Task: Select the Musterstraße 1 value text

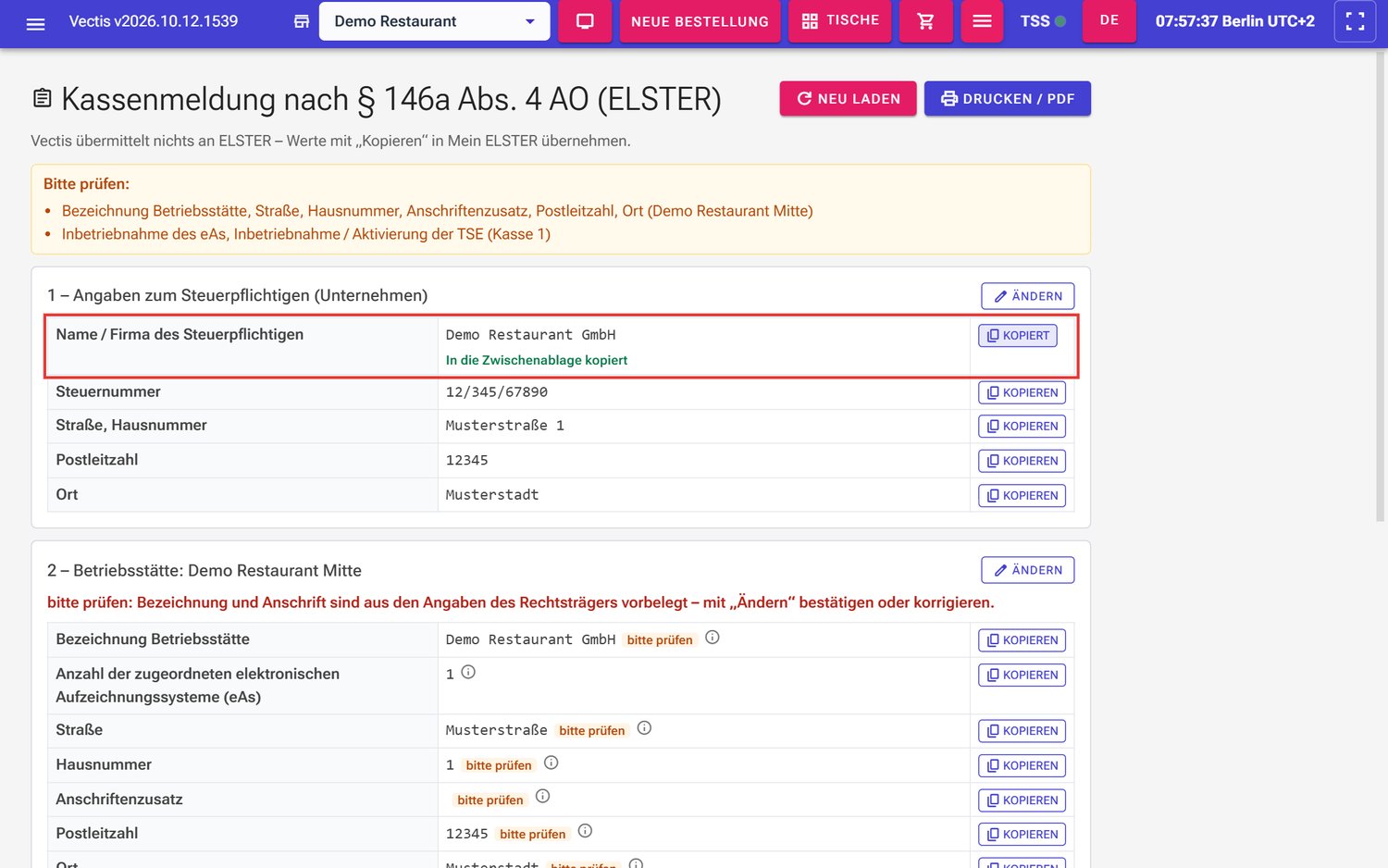Action: click(505, 426)
